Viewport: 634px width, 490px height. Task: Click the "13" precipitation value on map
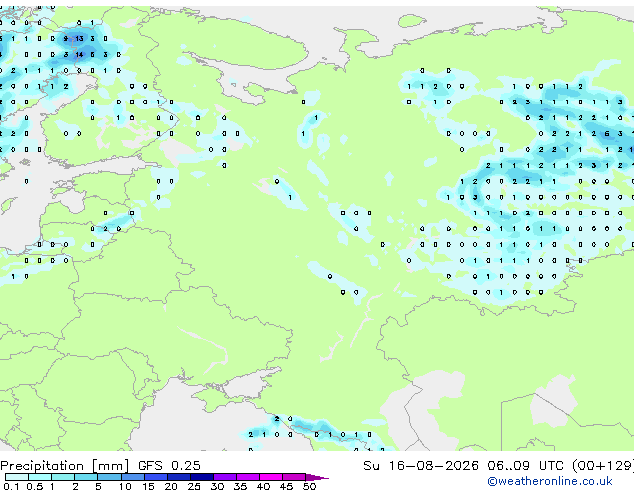[79, 38]
